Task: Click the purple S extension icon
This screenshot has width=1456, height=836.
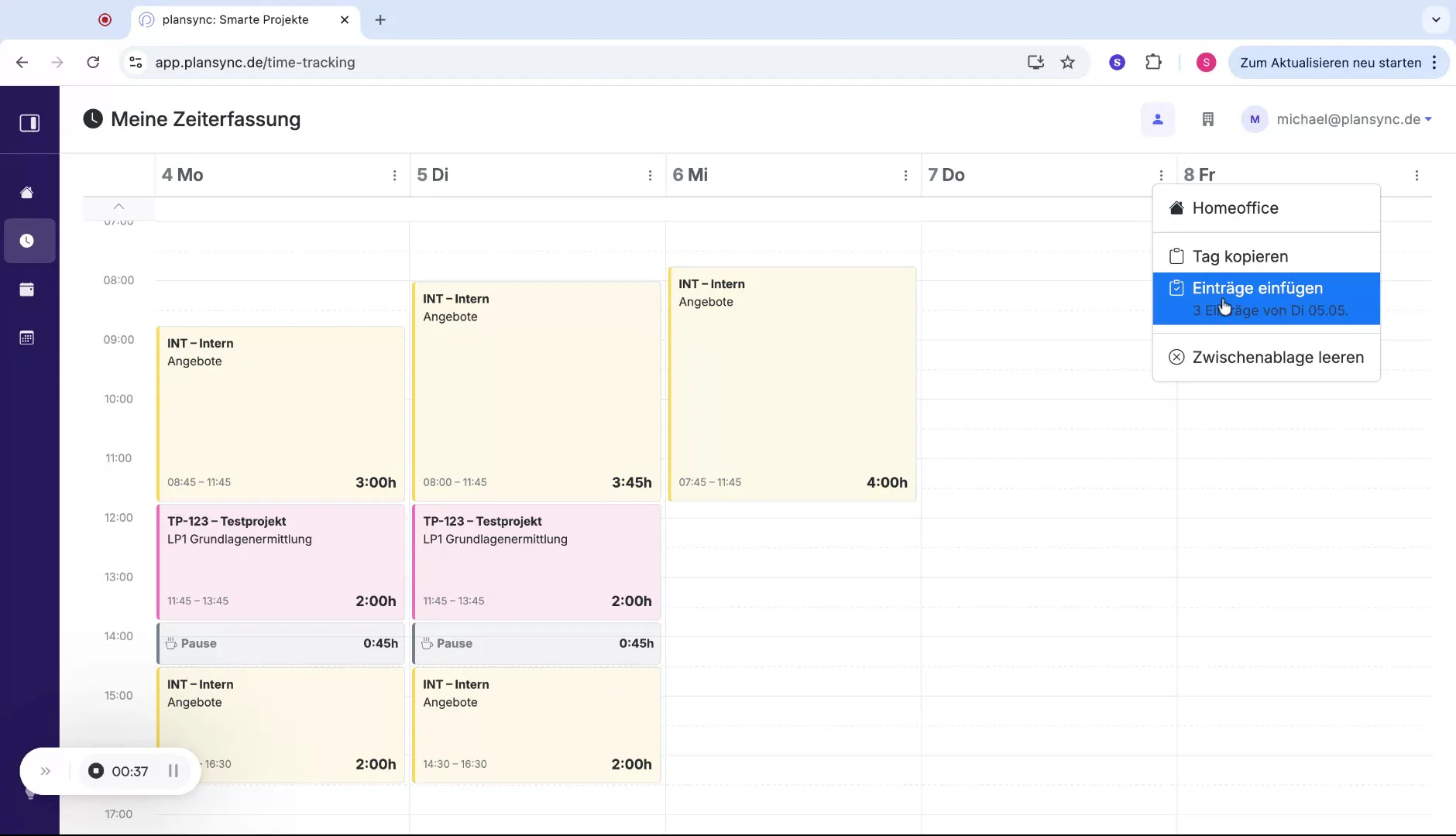Action: click(x=1117, y=63)
